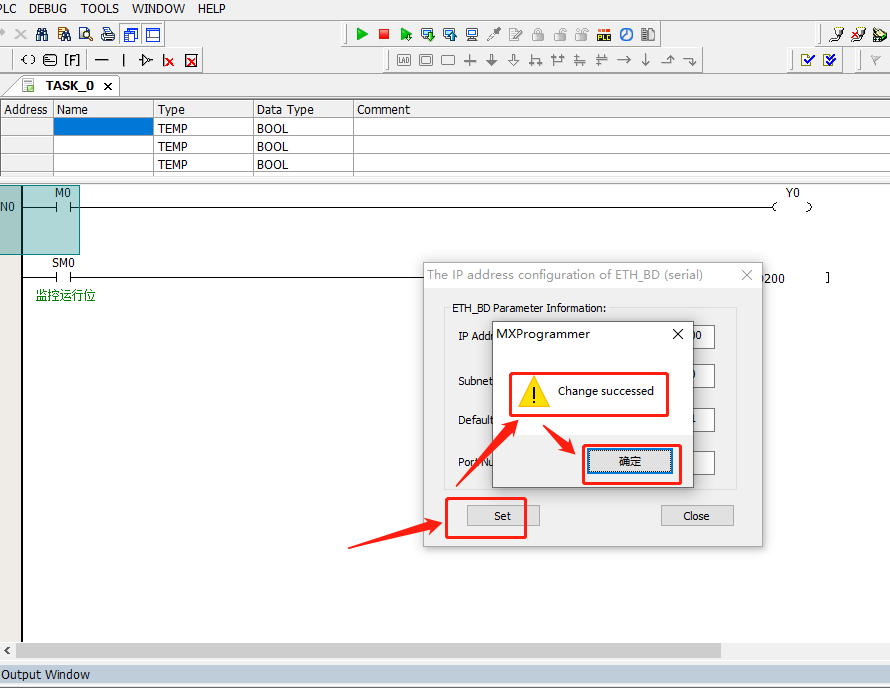Open the DEBUG menu

pyautogui.click(x=48, y=8)
